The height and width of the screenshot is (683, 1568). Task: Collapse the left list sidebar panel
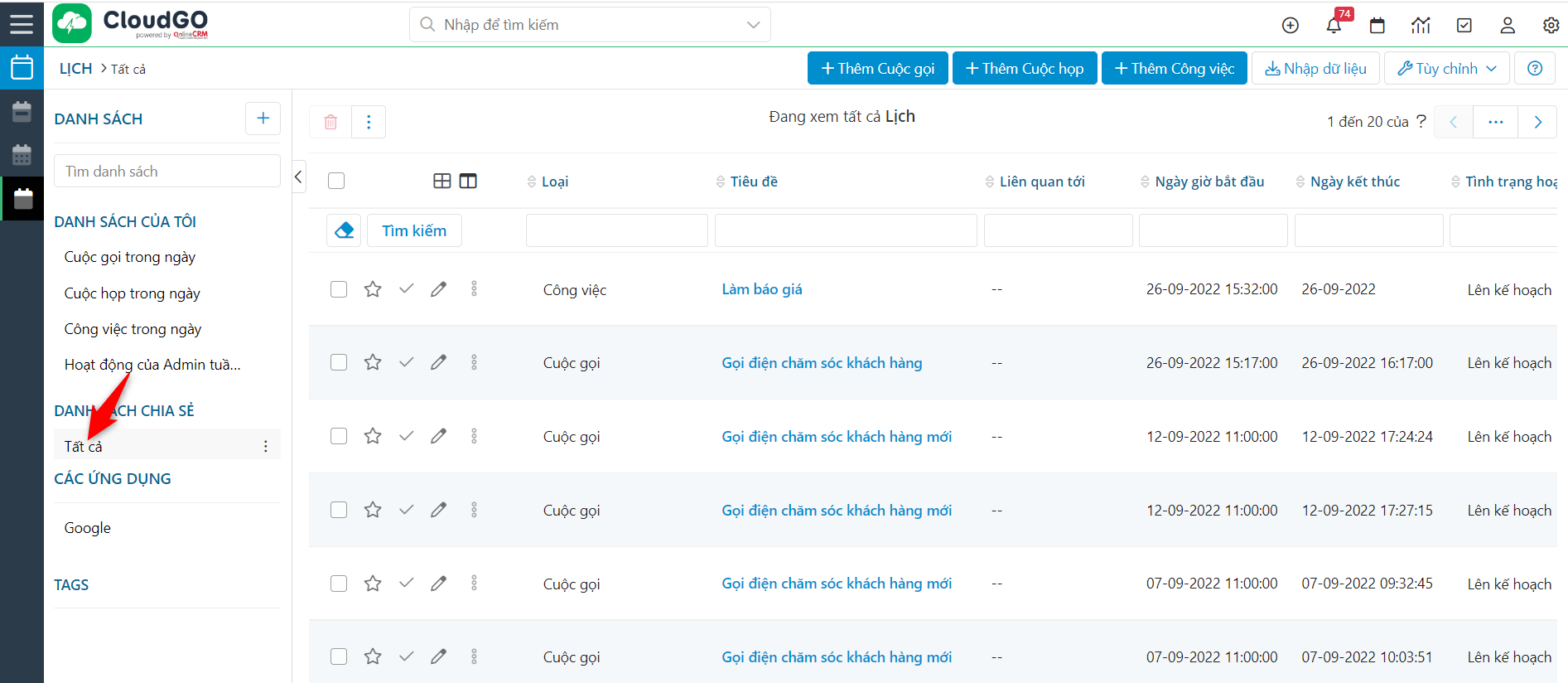pos(299,177)
